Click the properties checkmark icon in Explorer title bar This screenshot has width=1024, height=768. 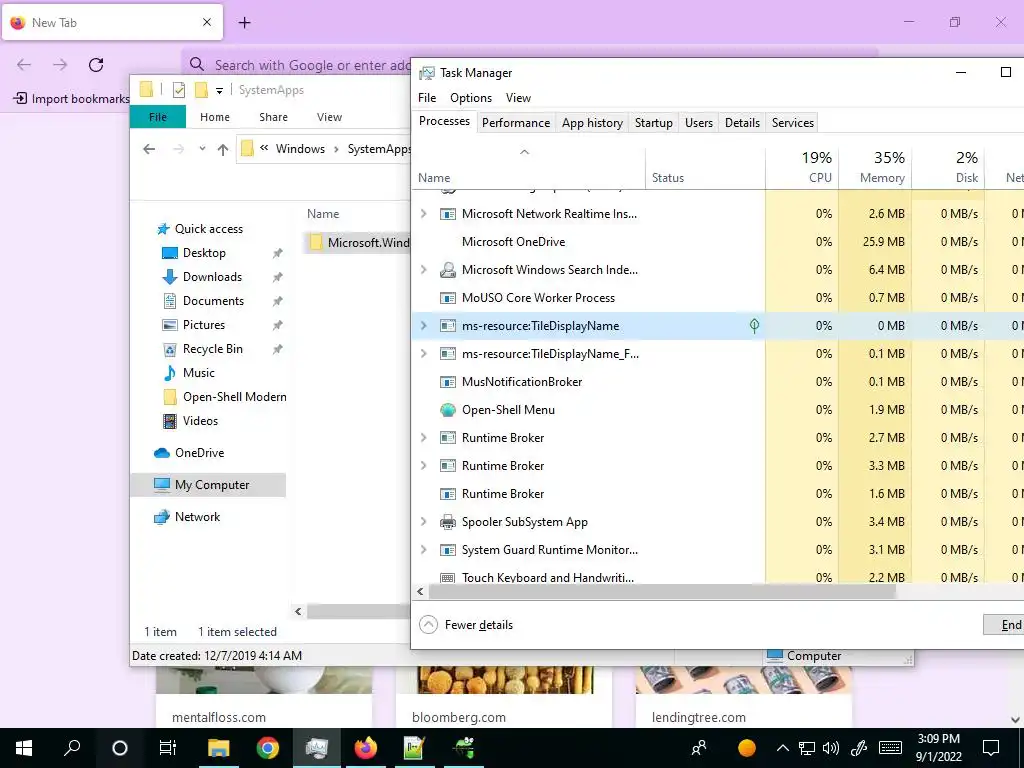point(178,90)
